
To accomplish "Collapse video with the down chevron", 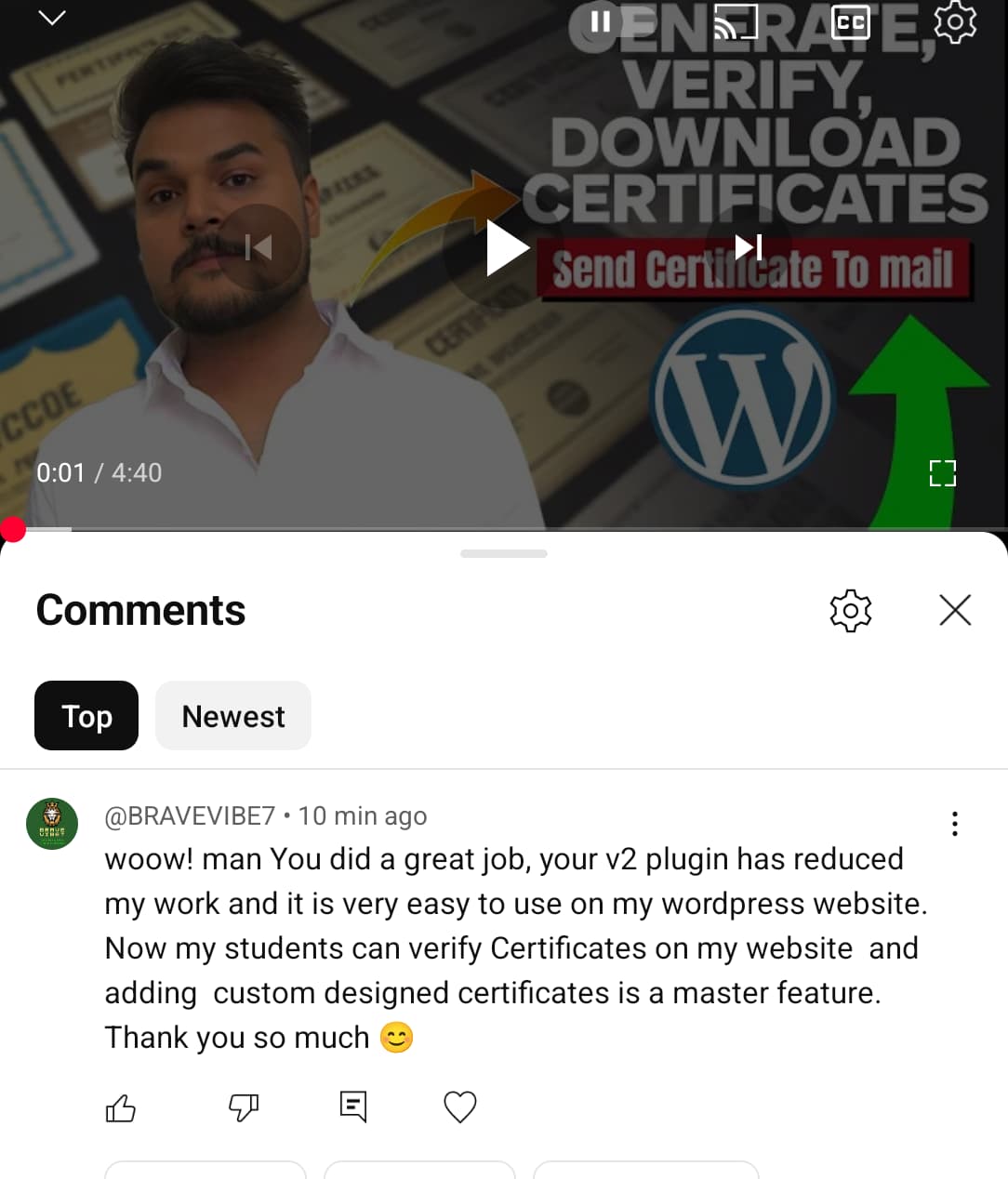I will (52, 19).
